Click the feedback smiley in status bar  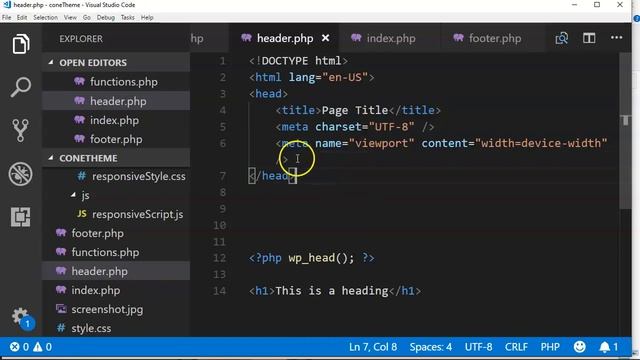pyautogui.click(x=580, y=347)
